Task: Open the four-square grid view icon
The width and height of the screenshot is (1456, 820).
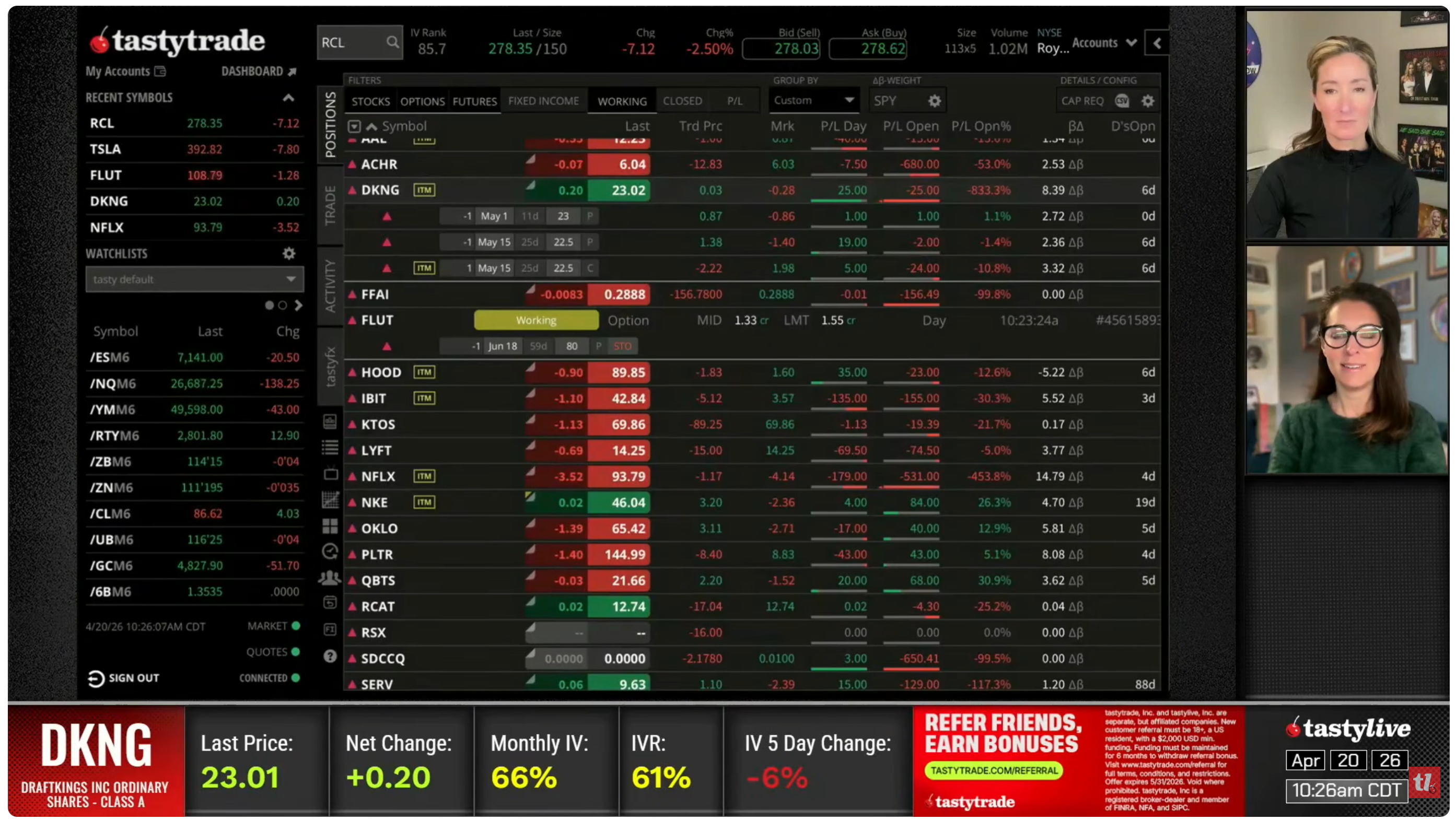Action: (x=330, y=526)
